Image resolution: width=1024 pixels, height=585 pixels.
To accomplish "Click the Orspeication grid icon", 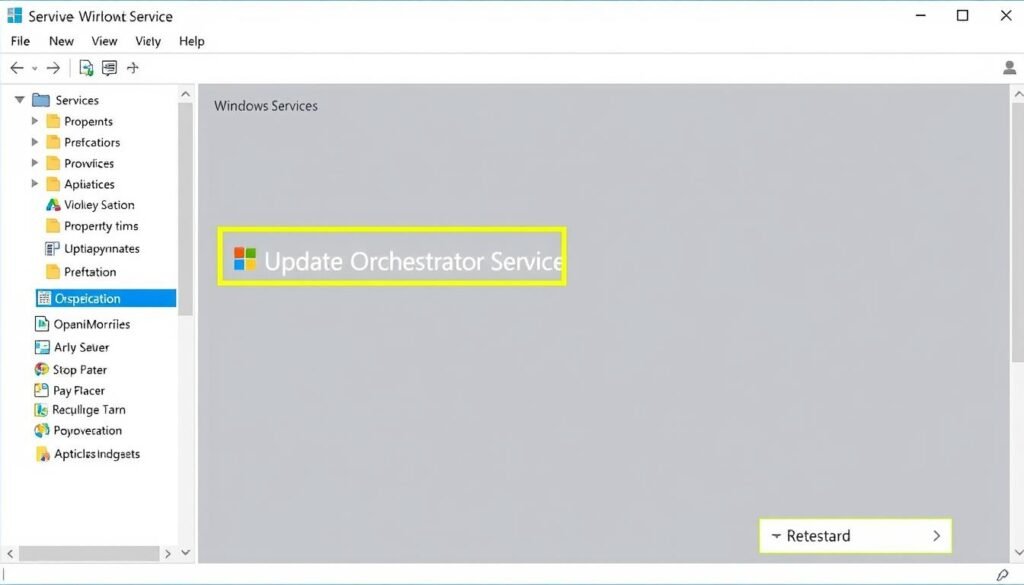I will 44,298.
